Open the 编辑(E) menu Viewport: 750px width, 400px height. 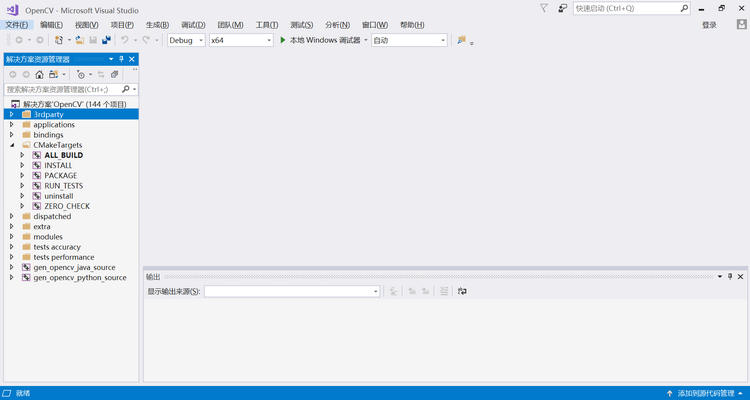coord(51,25)
